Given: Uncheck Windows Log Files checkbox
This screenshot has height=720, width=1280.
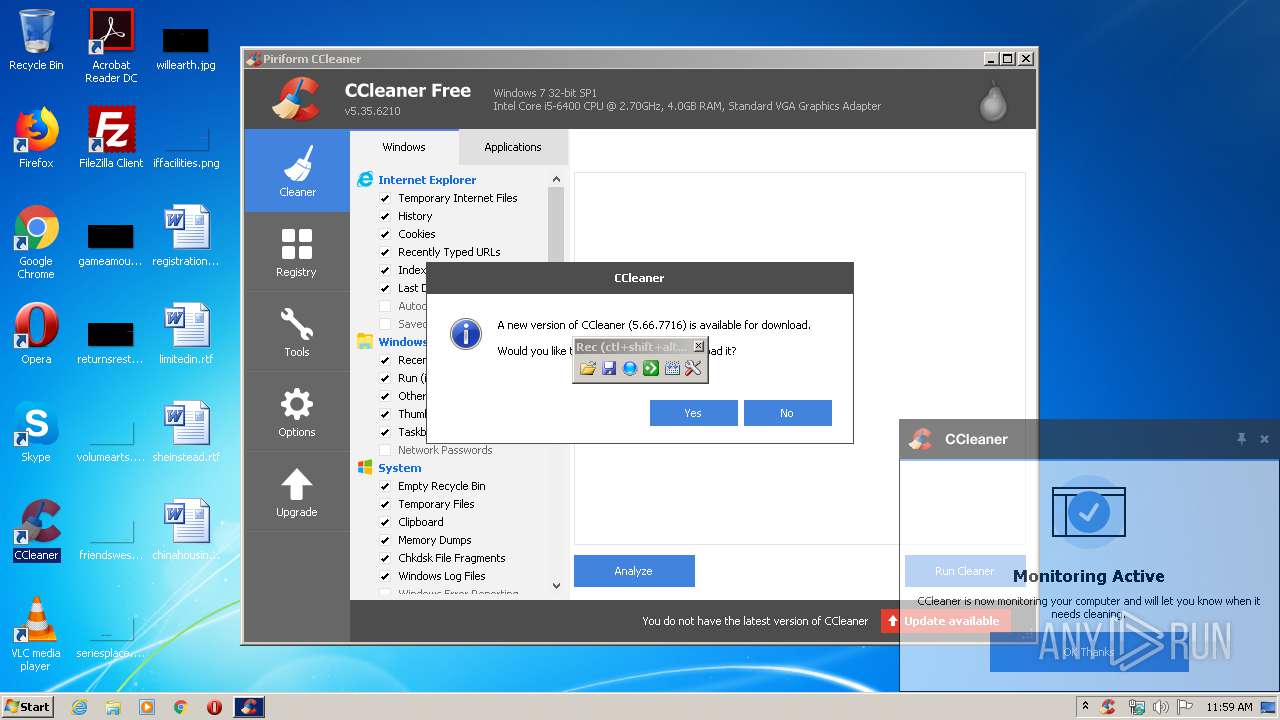Looking at the screenshot, I should pyautogui.click(x=385, y=576).
